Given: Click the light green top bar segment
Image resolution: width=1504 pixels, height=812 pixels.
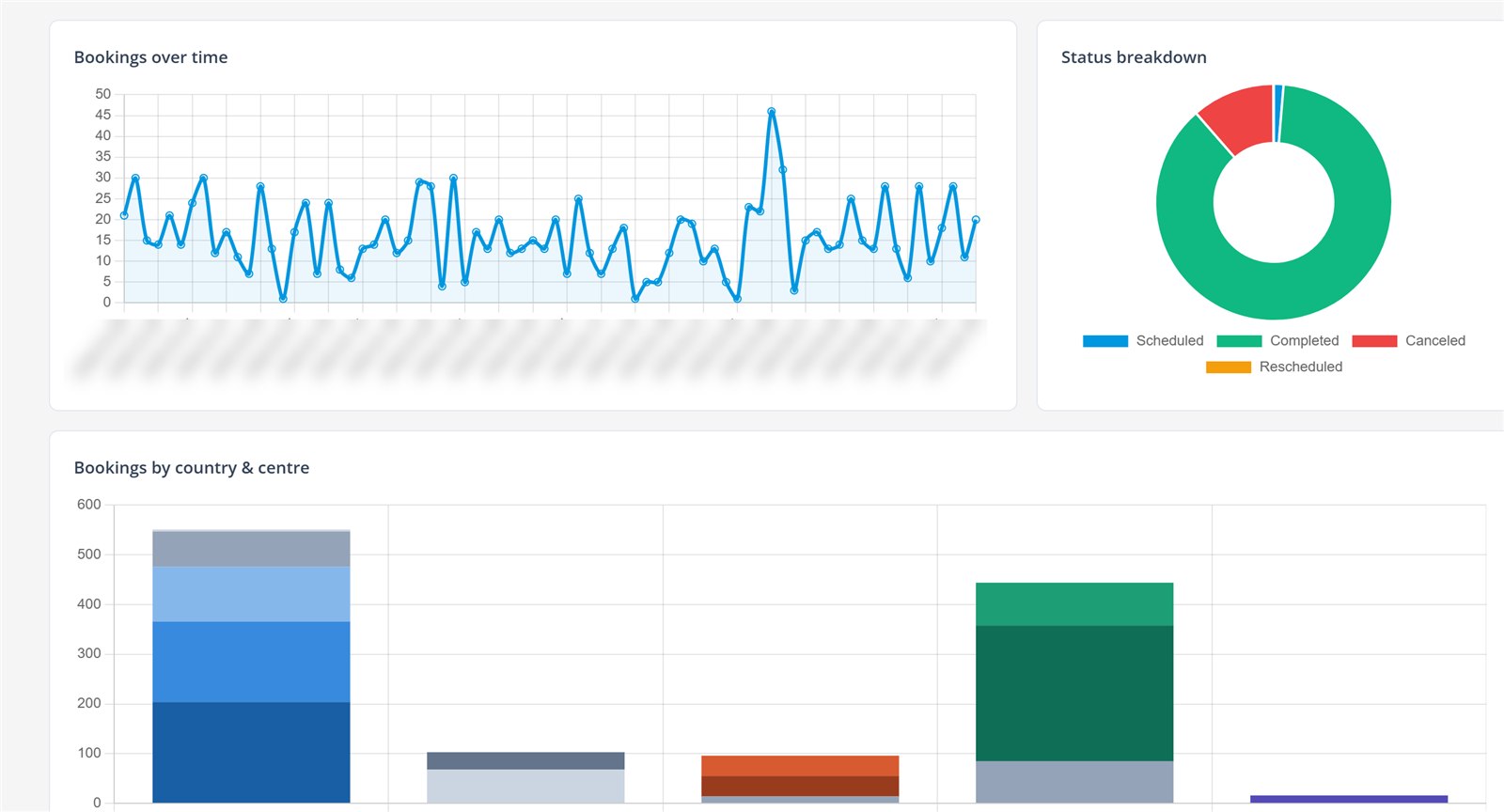Looking at the screenshot, I should 1074,604.
